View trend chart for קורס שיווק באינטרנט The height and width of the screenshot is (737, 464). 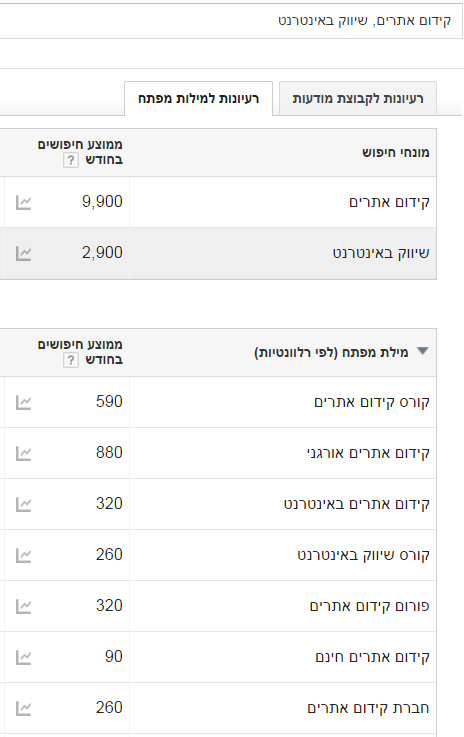tap(24, 555)
